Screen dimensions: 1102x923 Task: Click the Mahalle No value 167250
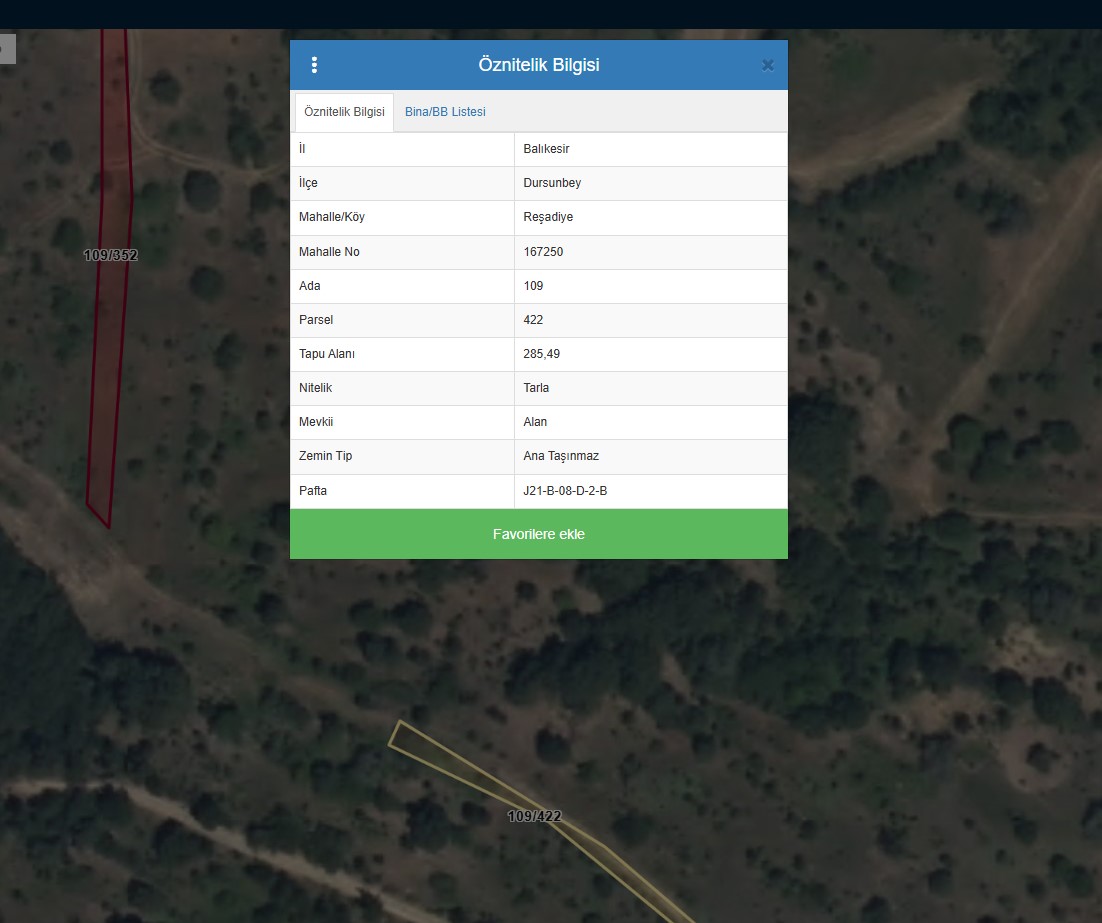[x=543, y=252]
